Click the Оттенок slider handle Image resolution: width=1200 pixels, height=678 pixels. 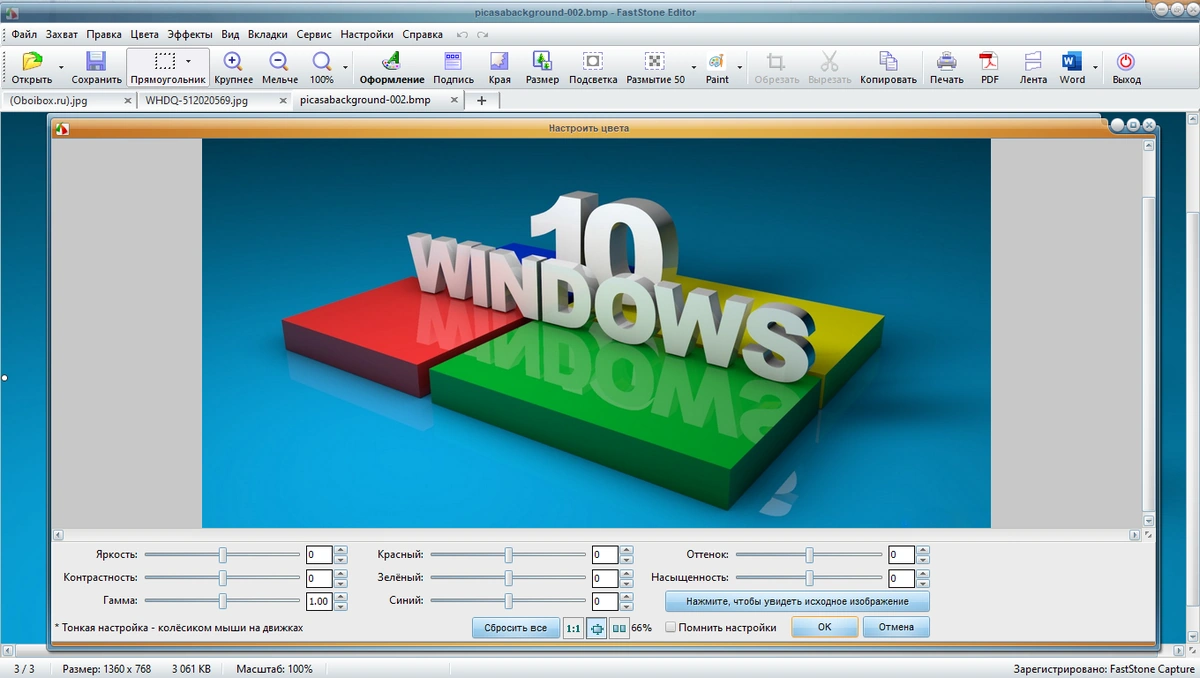809,555
